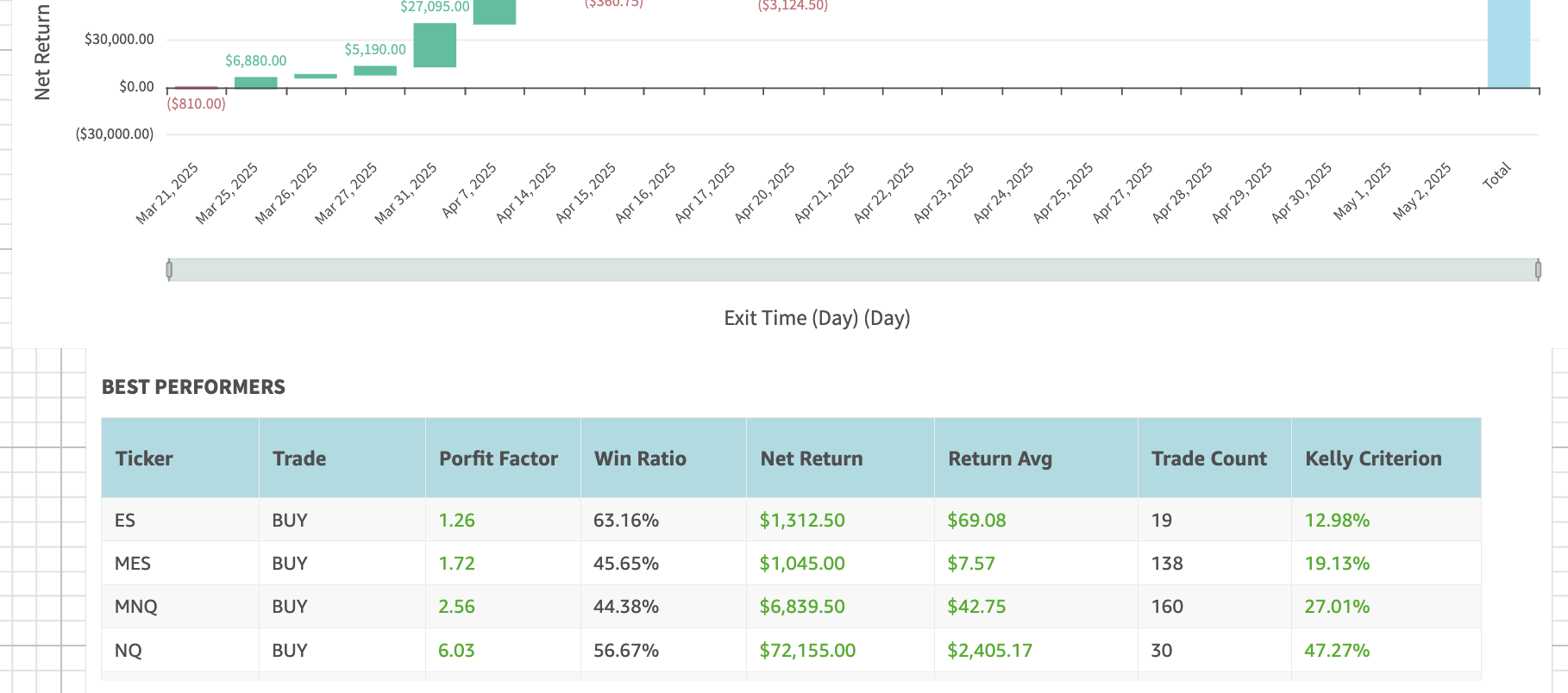The height and width of the screenshot is (693, 1568).
Task: Click the middle of the range slider track
Action: [x=853, y=270]
